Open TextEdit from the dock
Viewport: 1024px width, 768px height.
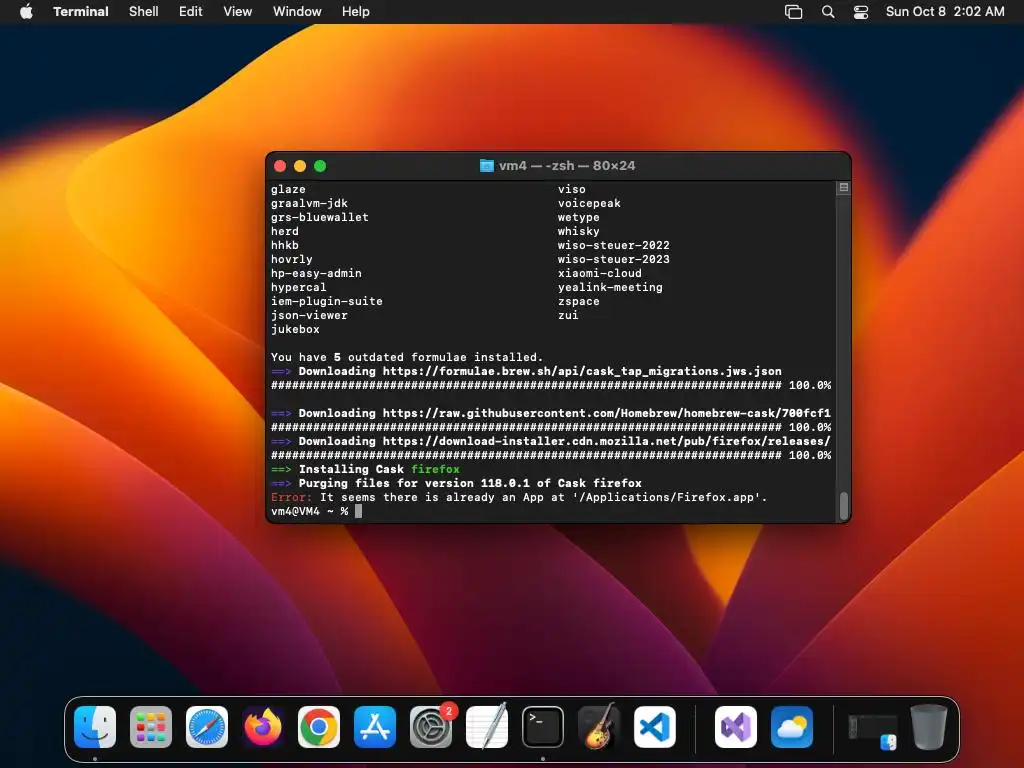(x=487, y=727)
